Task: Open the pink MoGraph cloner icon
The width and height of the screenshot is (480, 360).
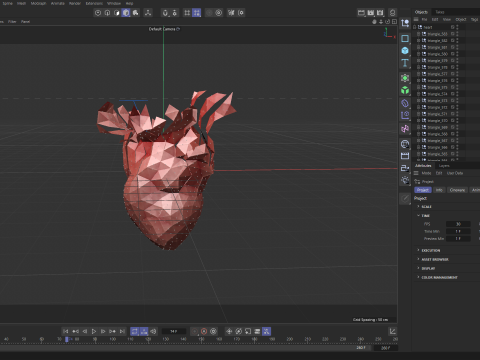Action: point(405,129)
